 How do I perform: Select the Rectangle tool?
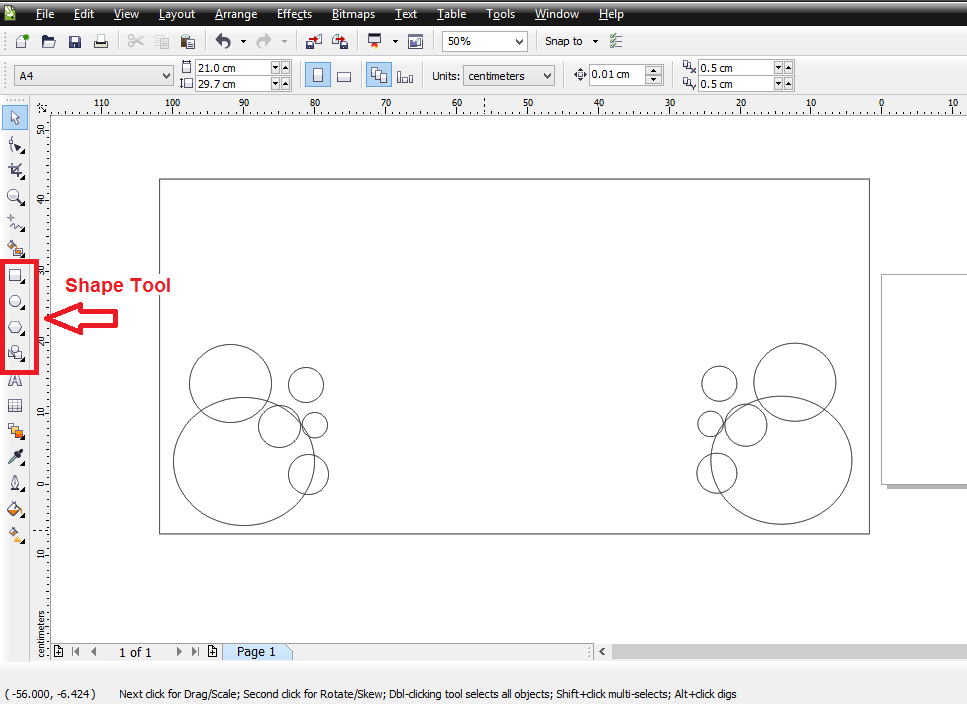(x=15, y=275)
